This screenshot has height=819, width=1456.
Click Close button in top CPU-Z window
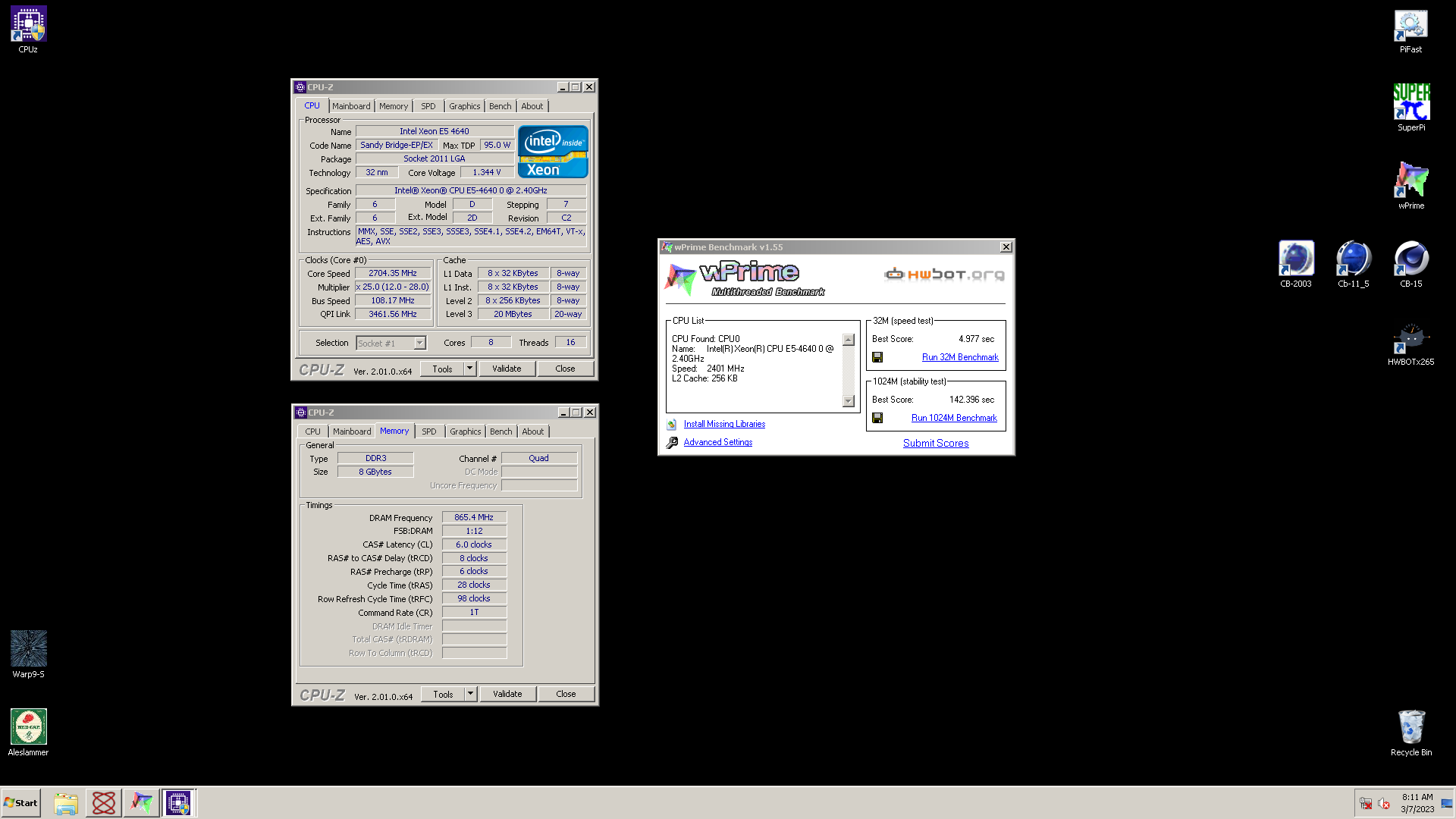(565, 369)
